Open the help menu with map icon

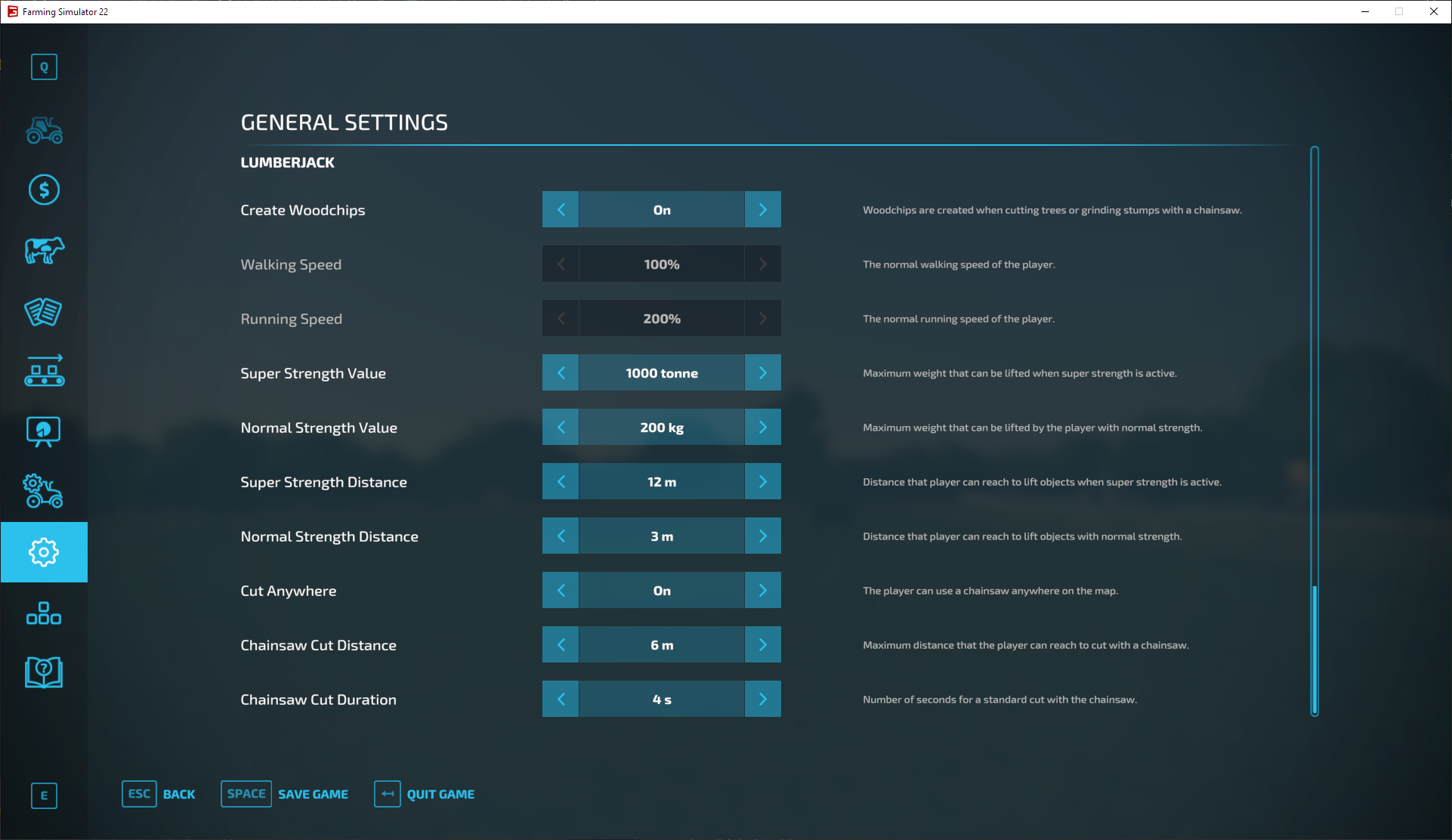[x=44, y=672]
